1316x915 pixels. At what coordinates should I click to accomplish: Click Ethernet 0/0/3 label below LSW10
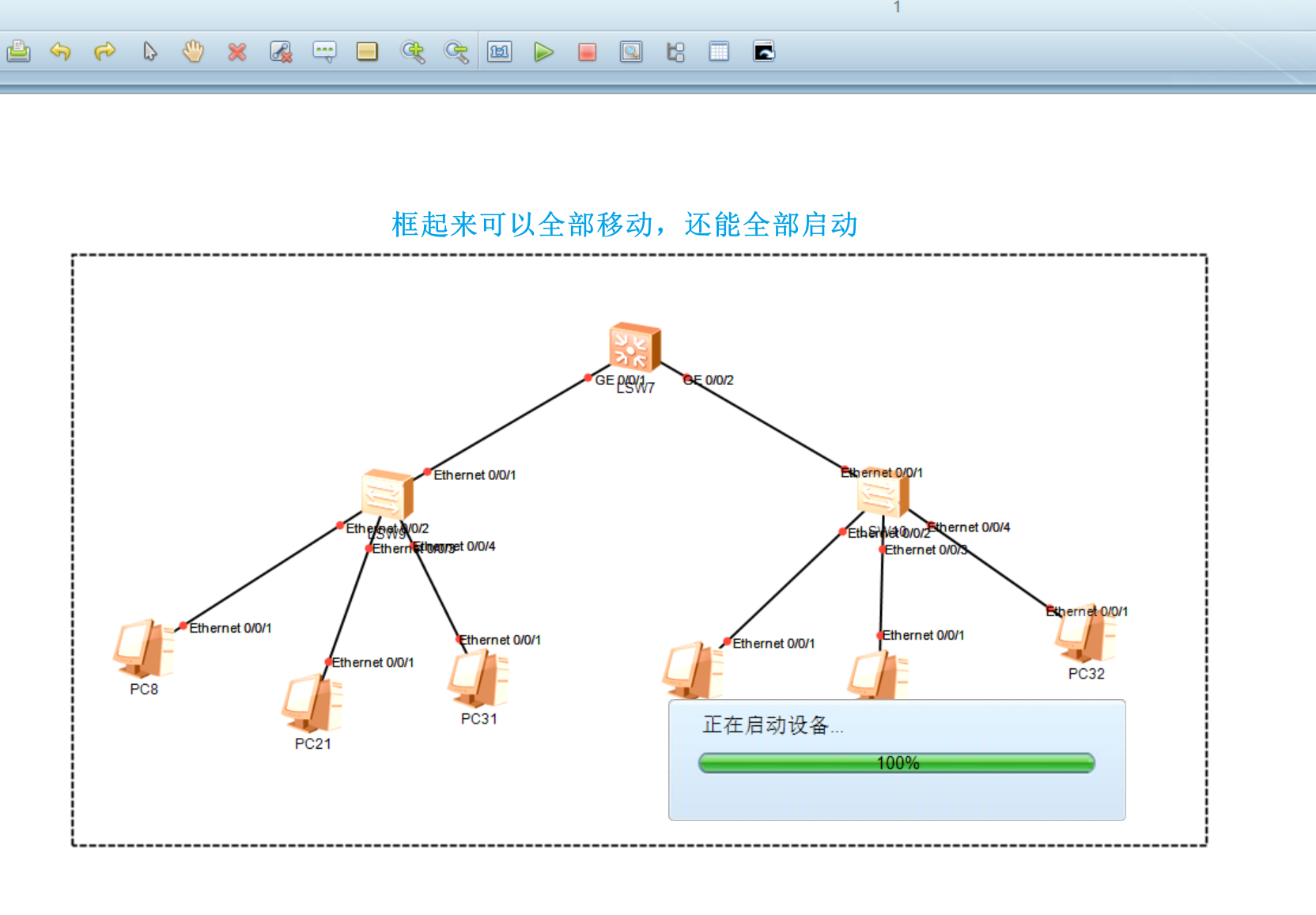pos(926,550)
